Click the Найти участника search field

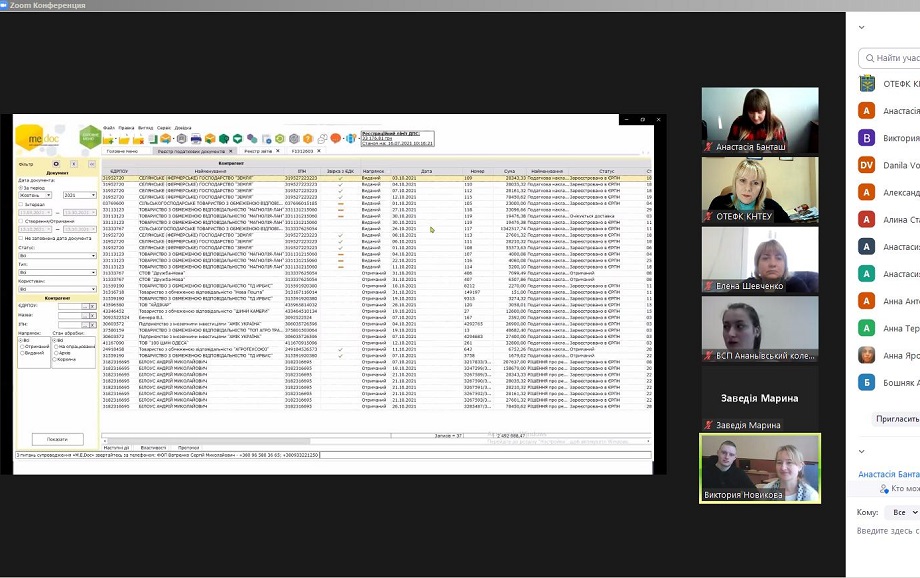889,58
